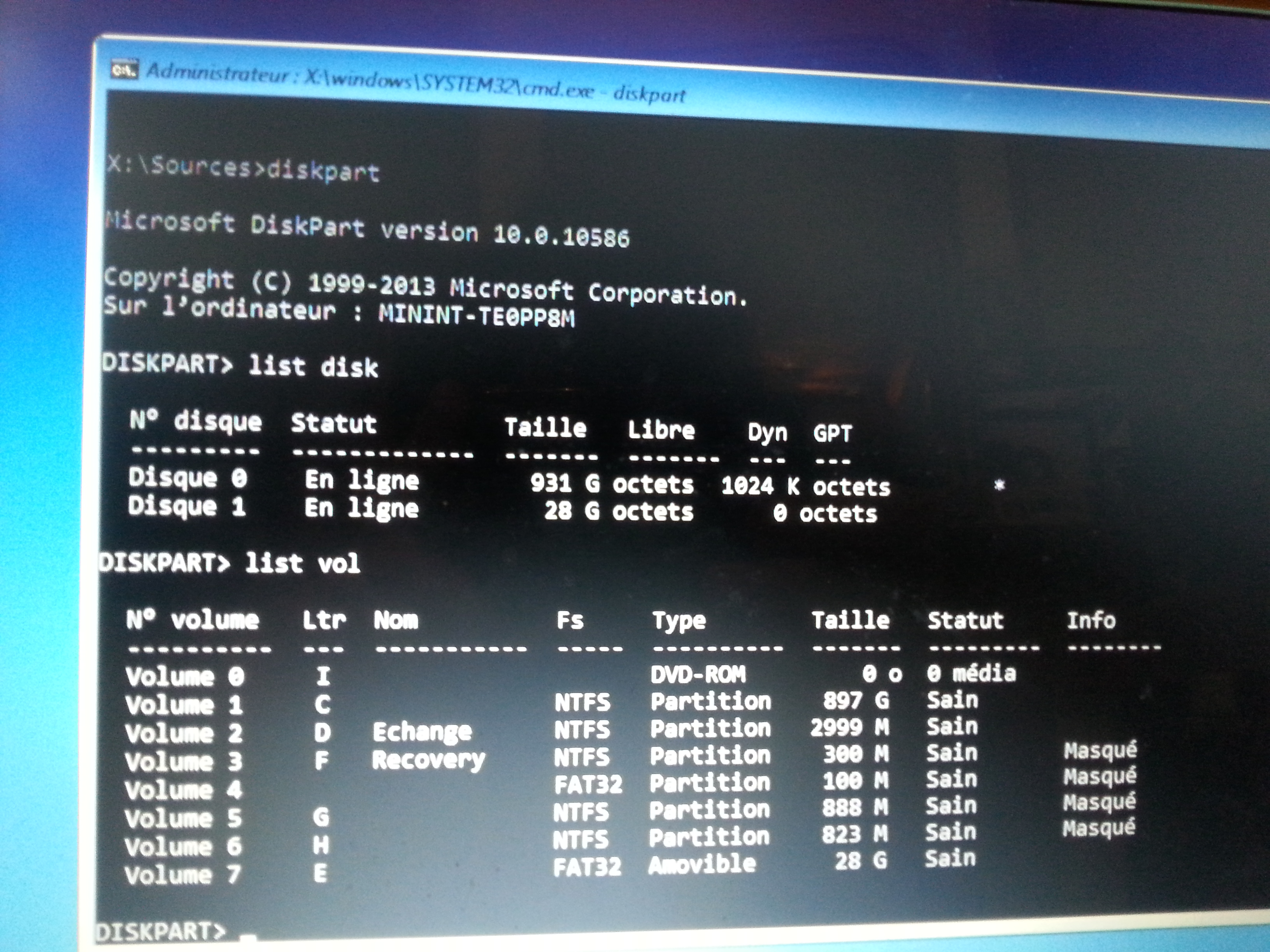Click the 'Volume 4' row label
This screenshot has width=1270, height=952.
[x=184, y=790]
